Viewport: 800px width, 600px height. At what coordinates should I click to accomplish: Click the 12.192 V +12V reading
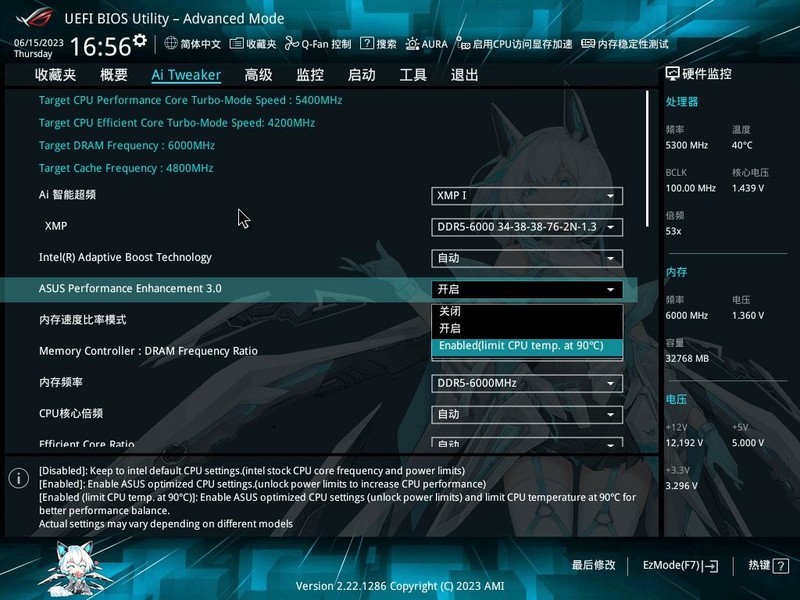point(684,443)
